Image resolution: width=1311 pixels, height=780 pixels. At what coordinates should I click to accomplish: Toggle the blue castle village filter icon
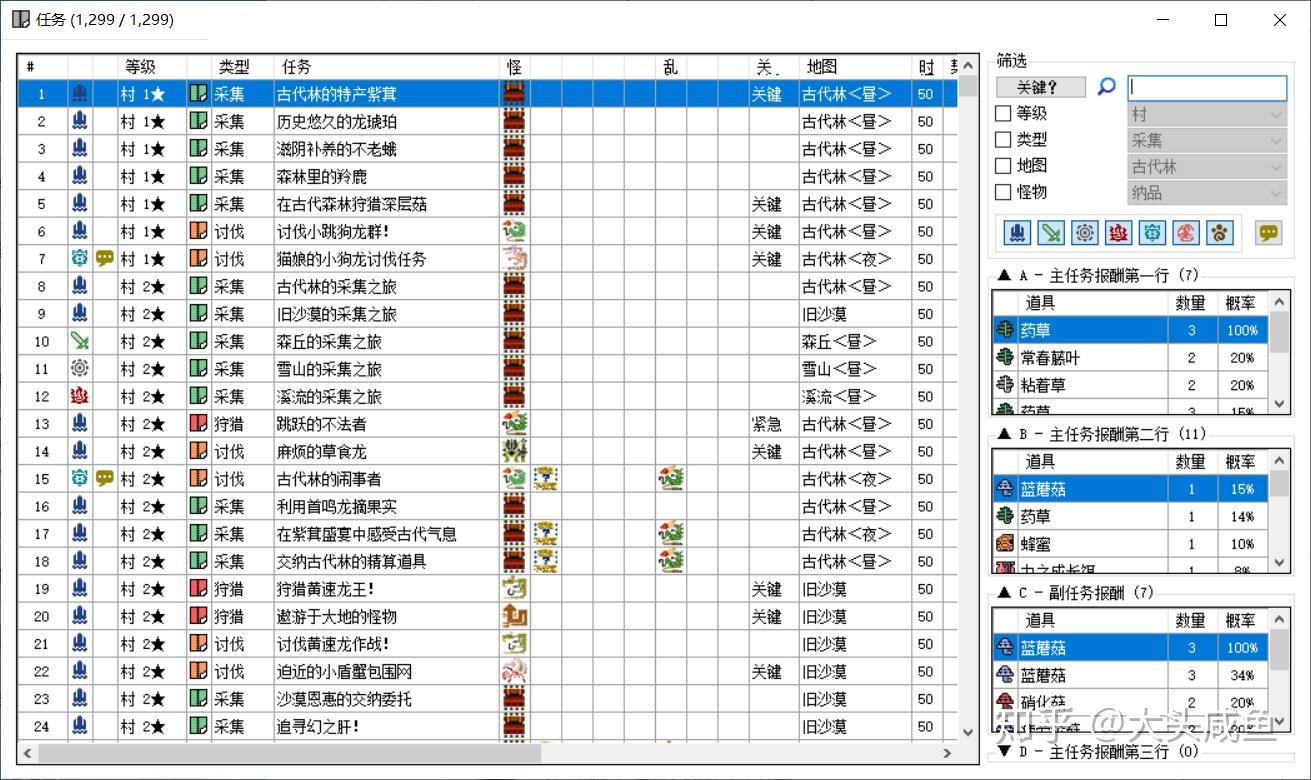(x=1017, y=233)
